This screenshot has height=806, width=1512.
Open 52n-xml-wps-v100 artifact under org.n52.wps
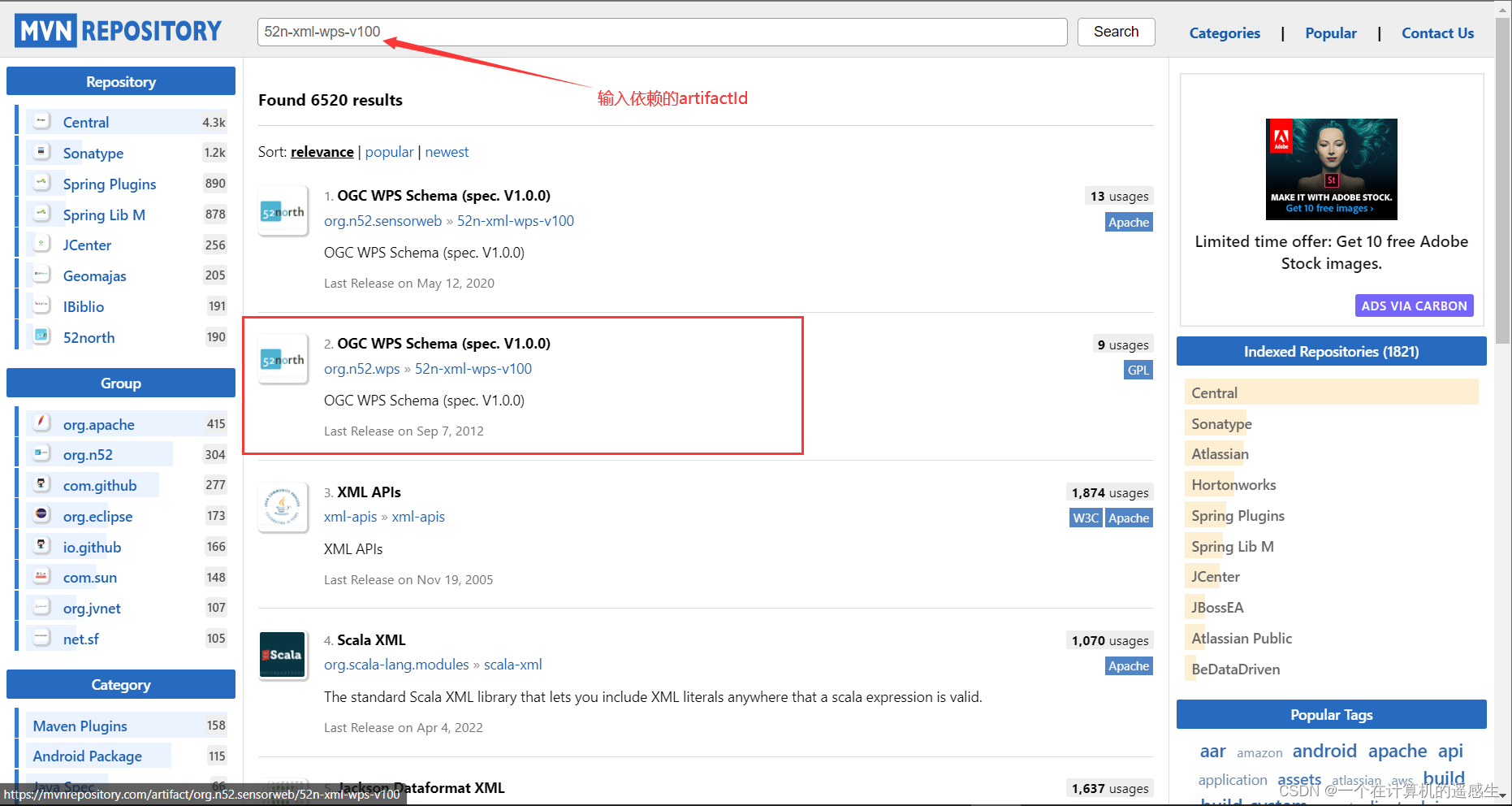[473, 369]
